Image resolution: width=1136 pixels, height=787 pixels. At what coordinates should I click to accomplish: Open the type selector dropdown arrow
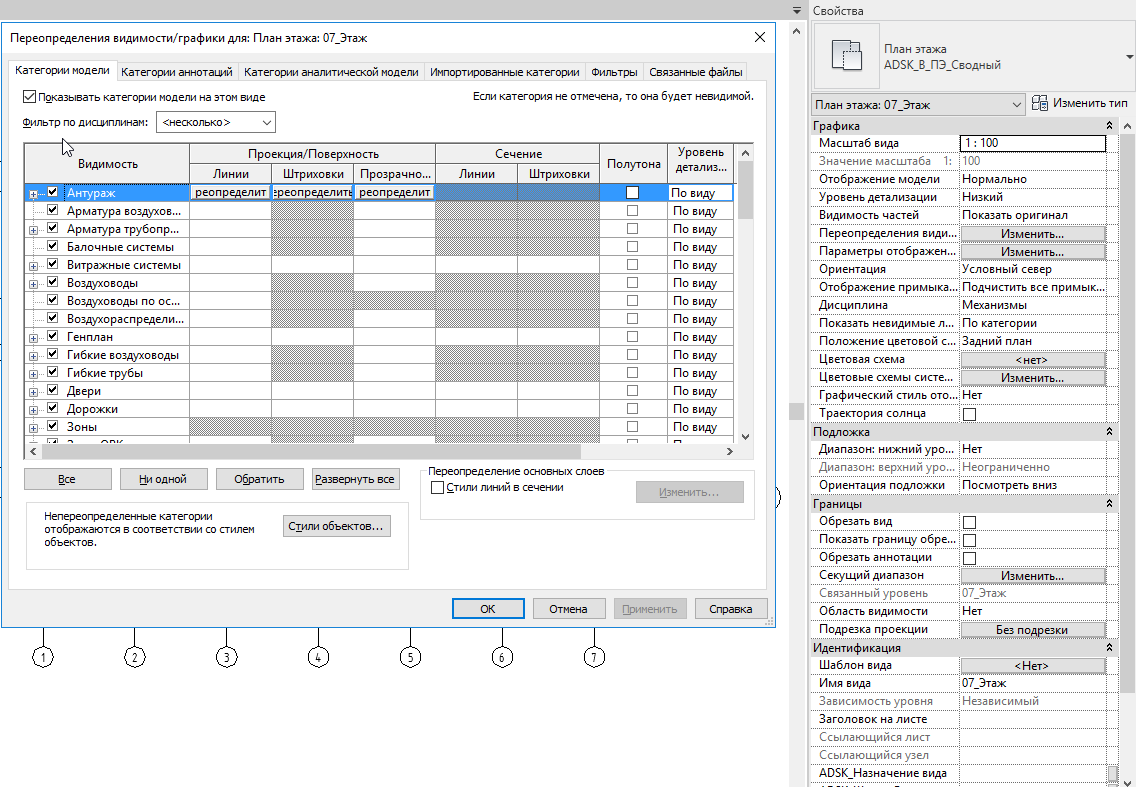(1129, 57)
